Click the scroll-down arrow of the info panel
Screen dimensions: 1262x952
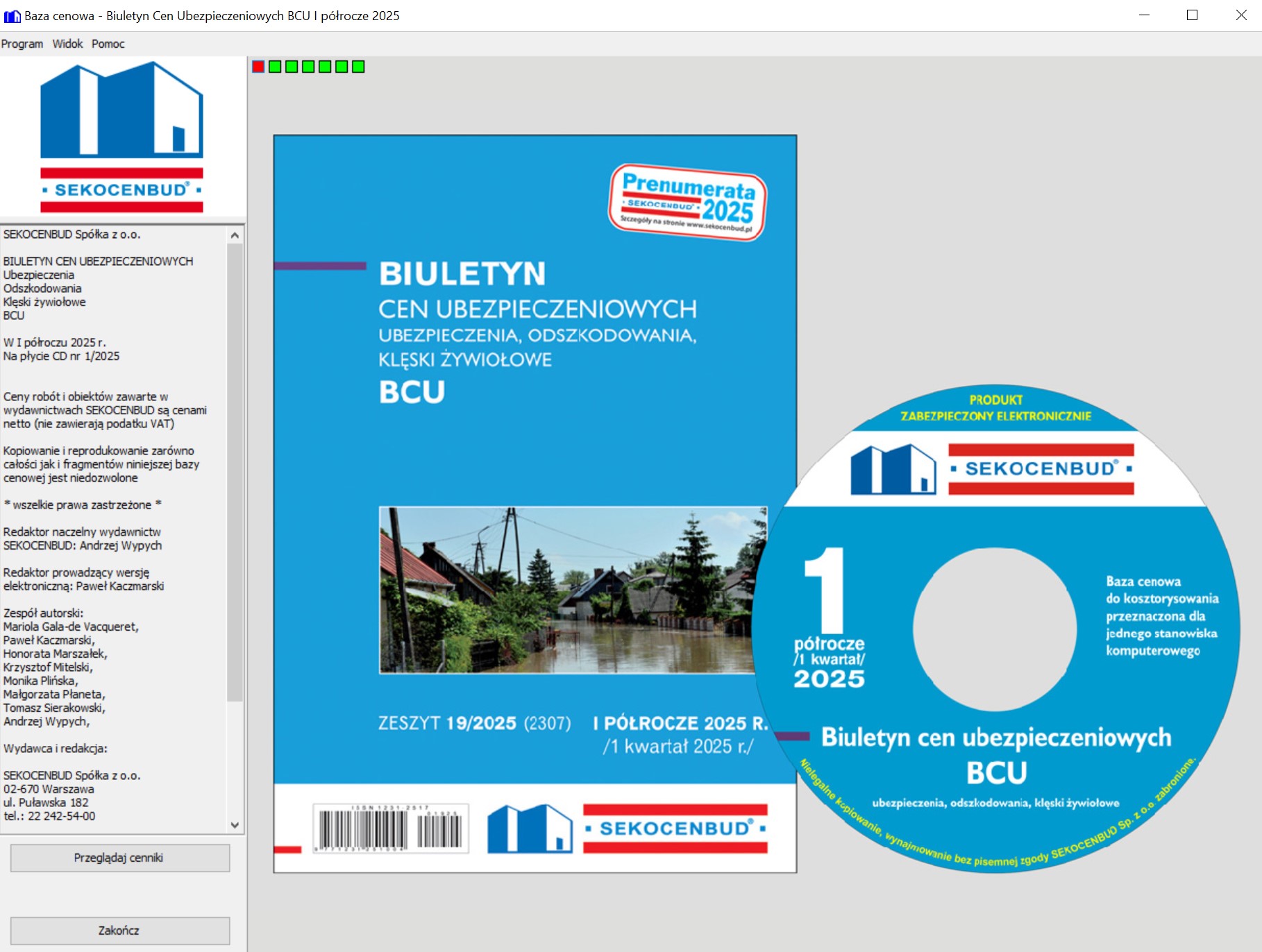(235, 825)
